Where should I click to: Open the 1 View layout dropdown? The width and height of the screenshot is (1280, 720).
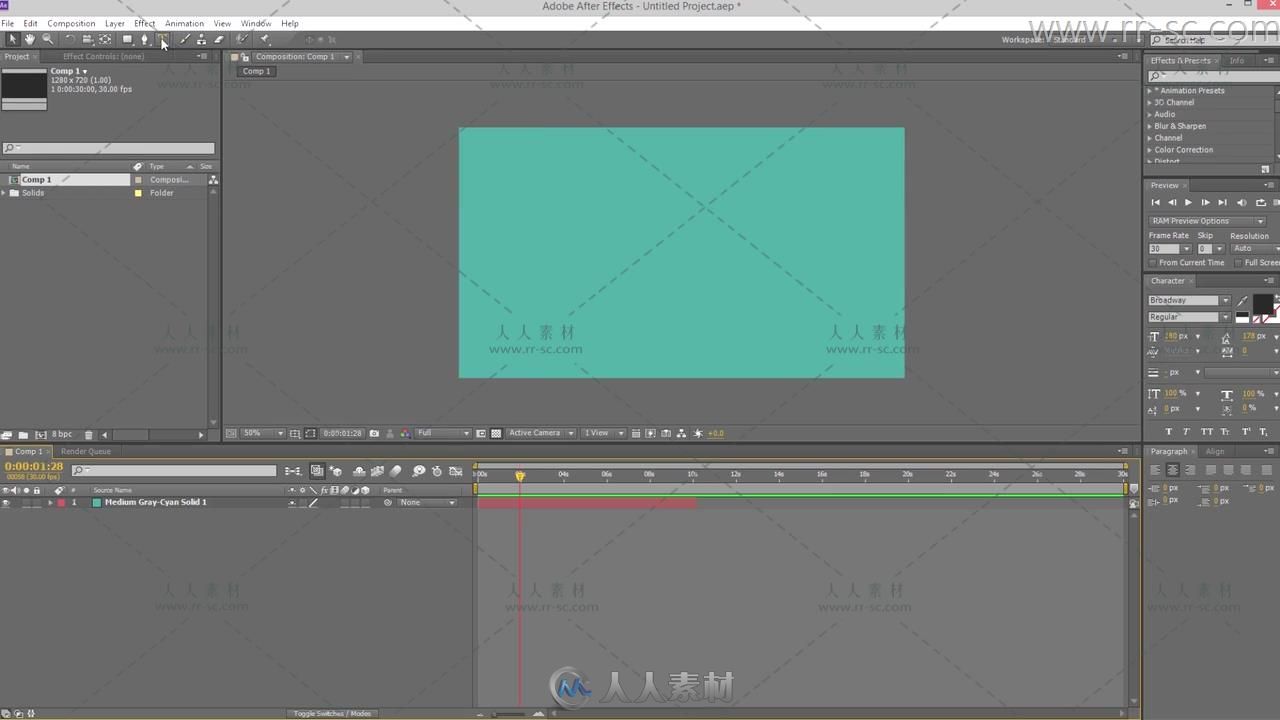point(603,433)
